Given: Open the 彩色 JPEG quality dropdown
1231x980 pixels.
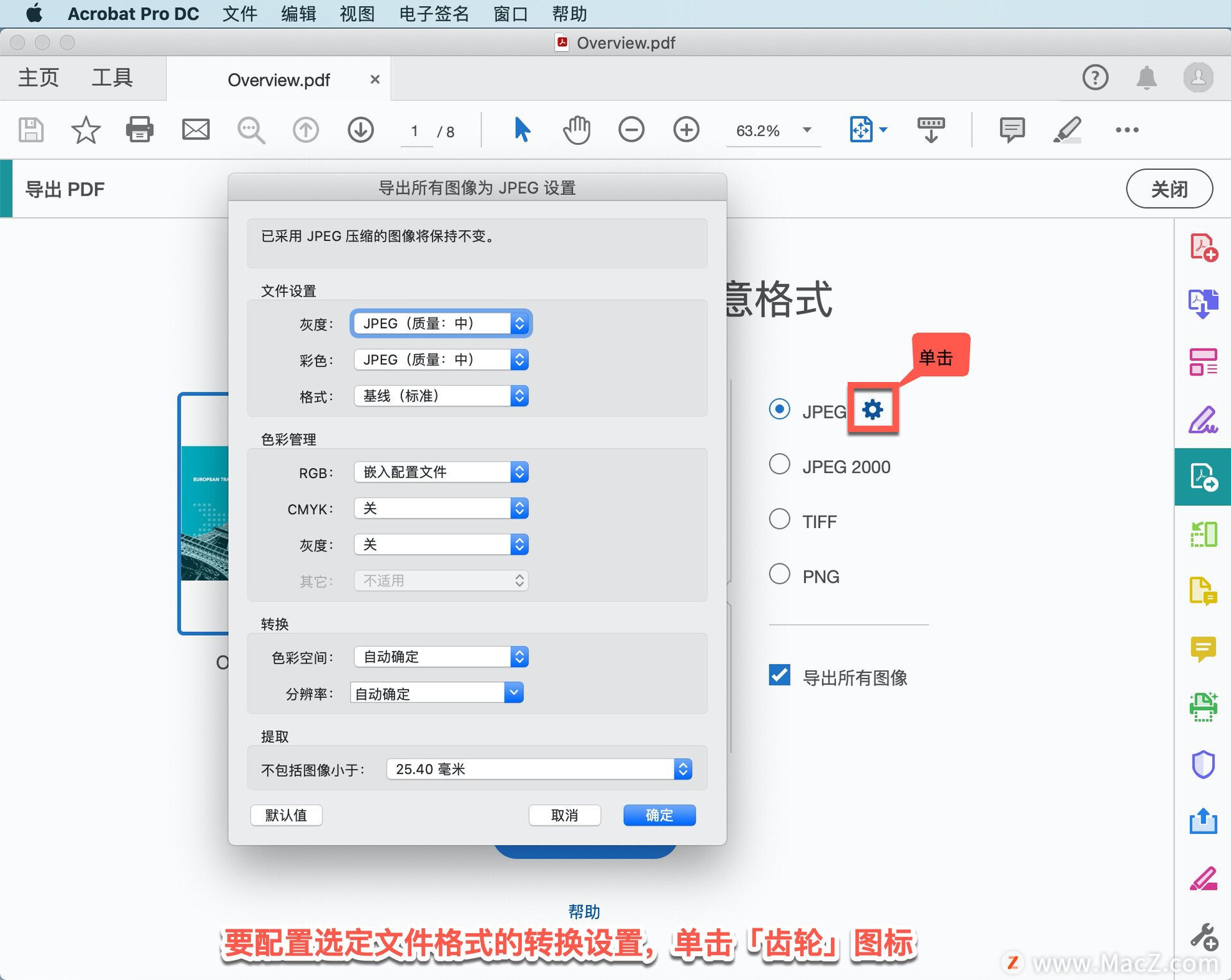Looking at the screenshot, I should 441,360.
